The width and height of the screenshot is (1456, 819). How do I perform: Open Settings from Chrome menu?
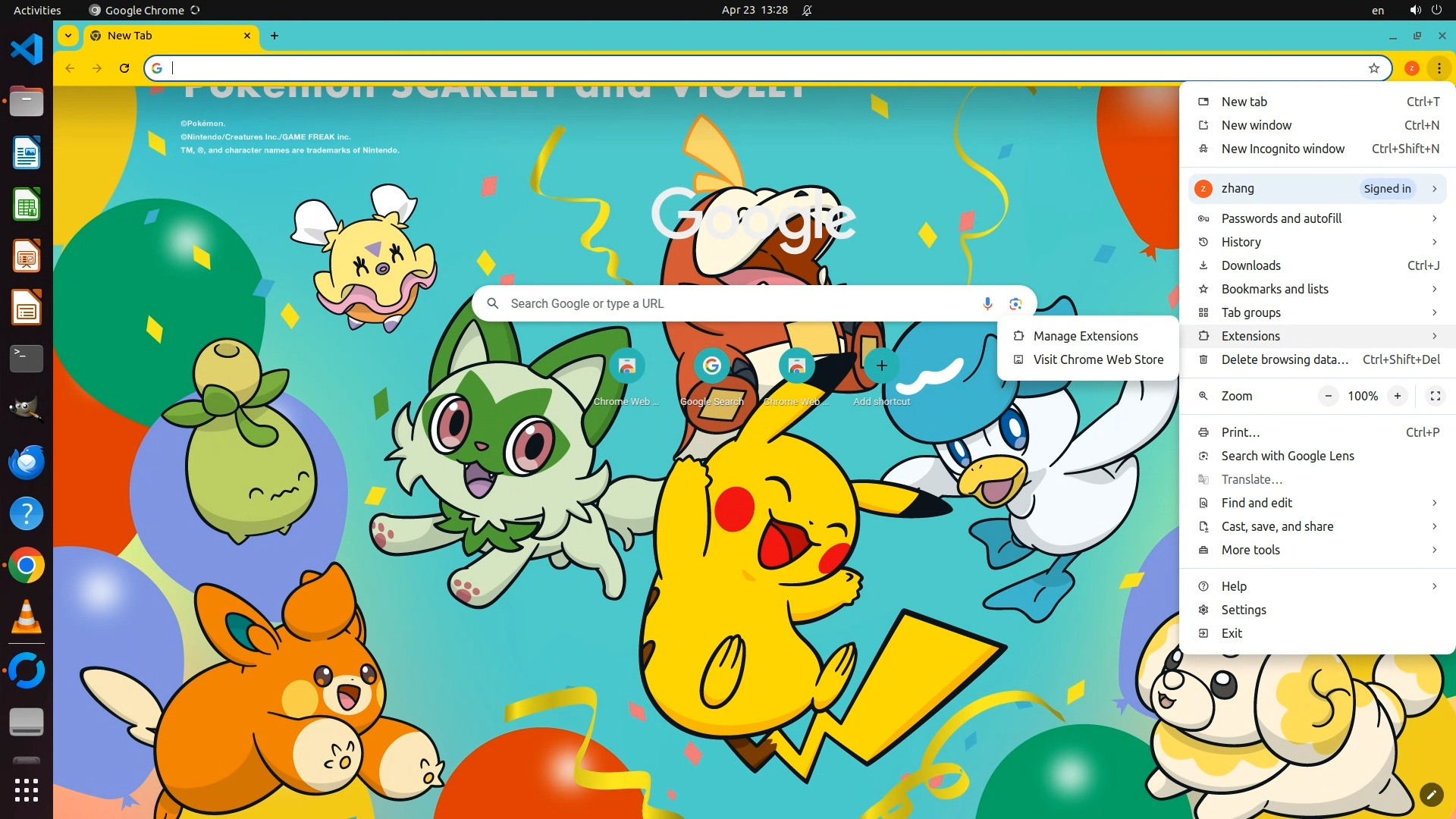[1243, 610]
